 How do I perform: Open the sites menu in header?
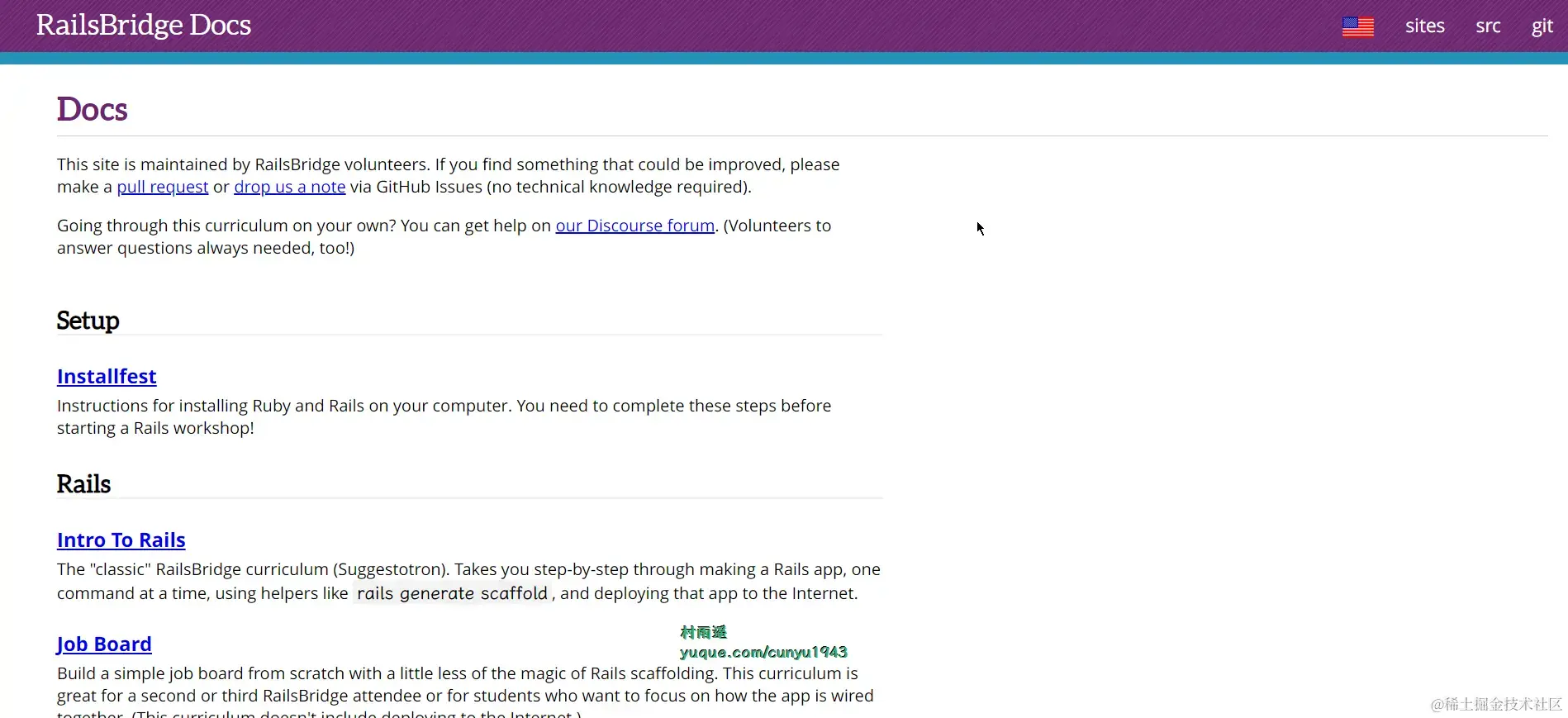[x=1424, y=26]
